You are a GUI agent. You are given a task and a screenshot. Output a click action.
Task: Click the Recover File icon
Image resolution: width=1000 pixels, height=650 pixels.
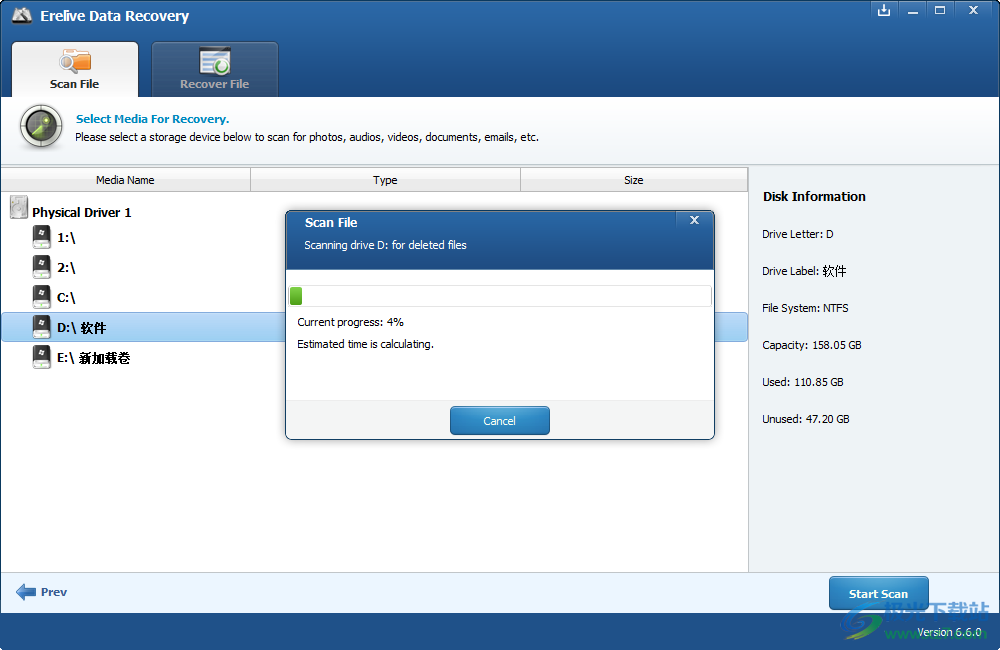[x=214, y=61]
